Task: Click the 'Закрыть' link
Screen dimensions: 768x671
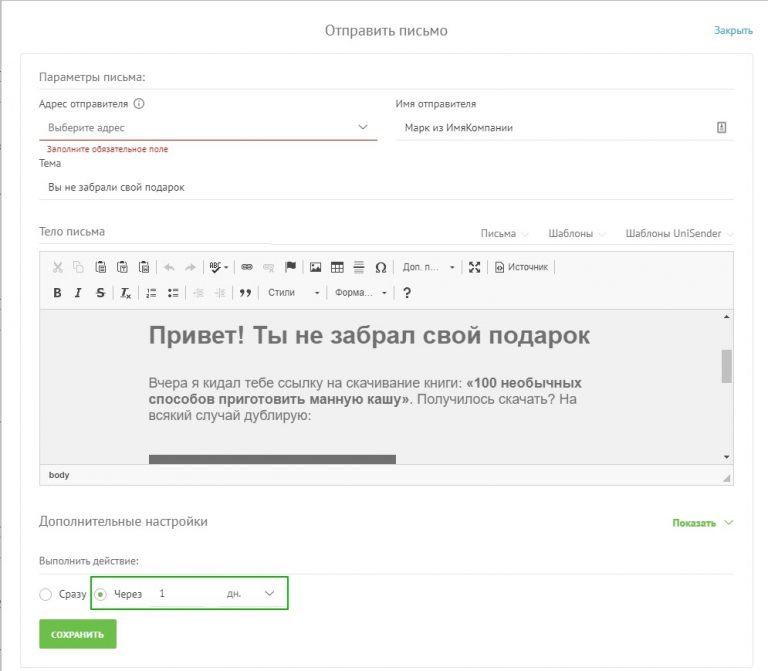Action: pos(733,31)
